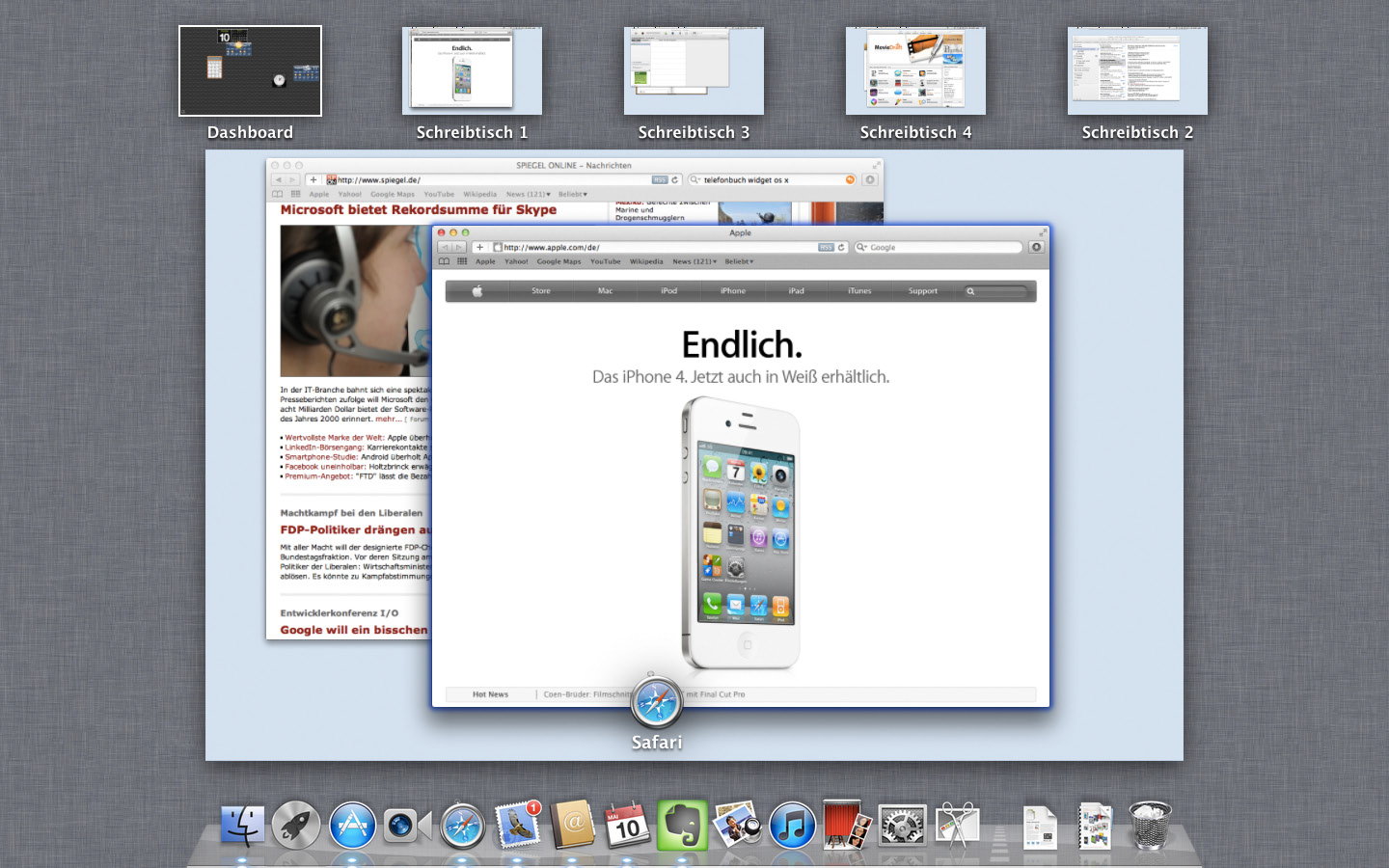The width and height of the screenshot is (1389, 868).
Task: Click search box in apple.com navigation bar
Action: point(996,291)
